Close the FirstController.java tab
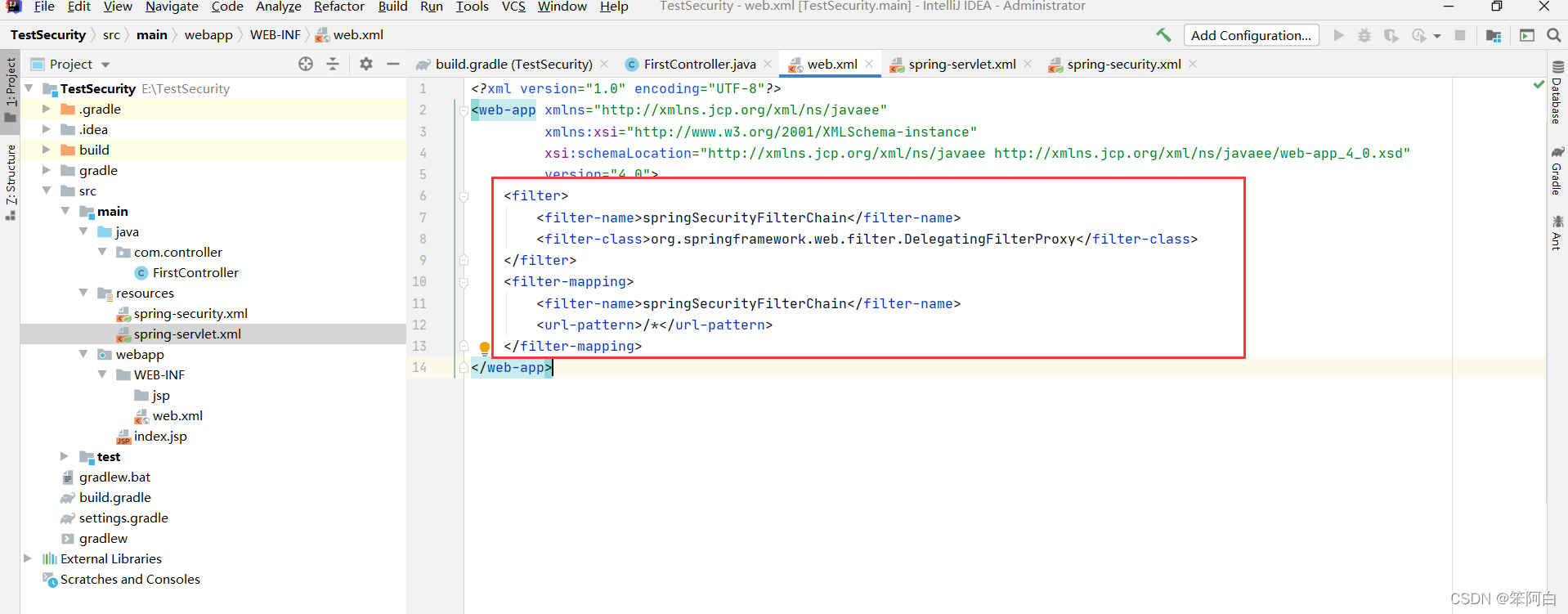The width and height of the screenshot is (1568, 614). coord(768,64)
